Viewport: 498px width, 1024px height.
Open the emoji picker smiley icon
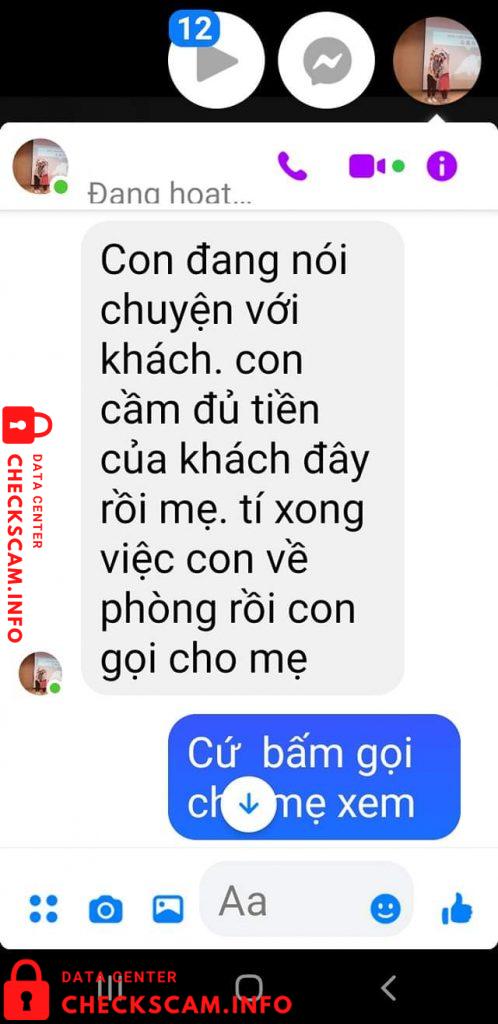(385, 908)
